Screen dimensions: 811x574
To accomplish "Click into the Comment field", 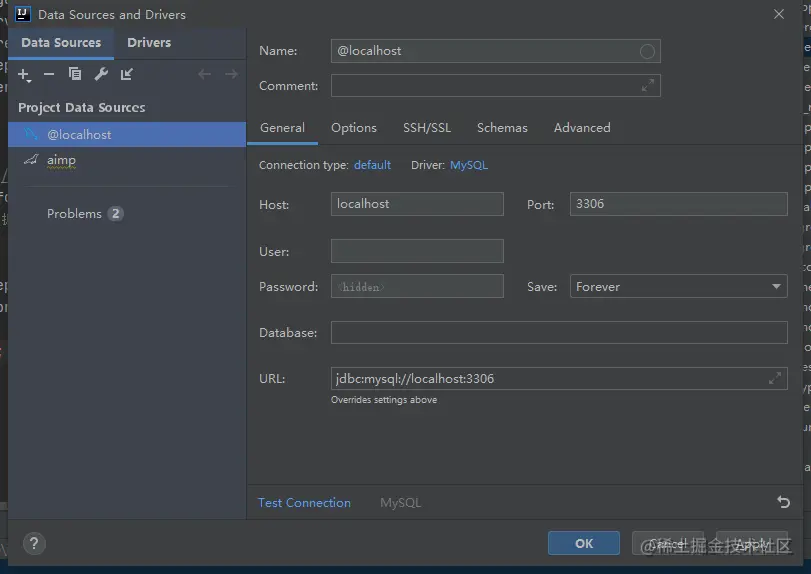I will 495,85.
